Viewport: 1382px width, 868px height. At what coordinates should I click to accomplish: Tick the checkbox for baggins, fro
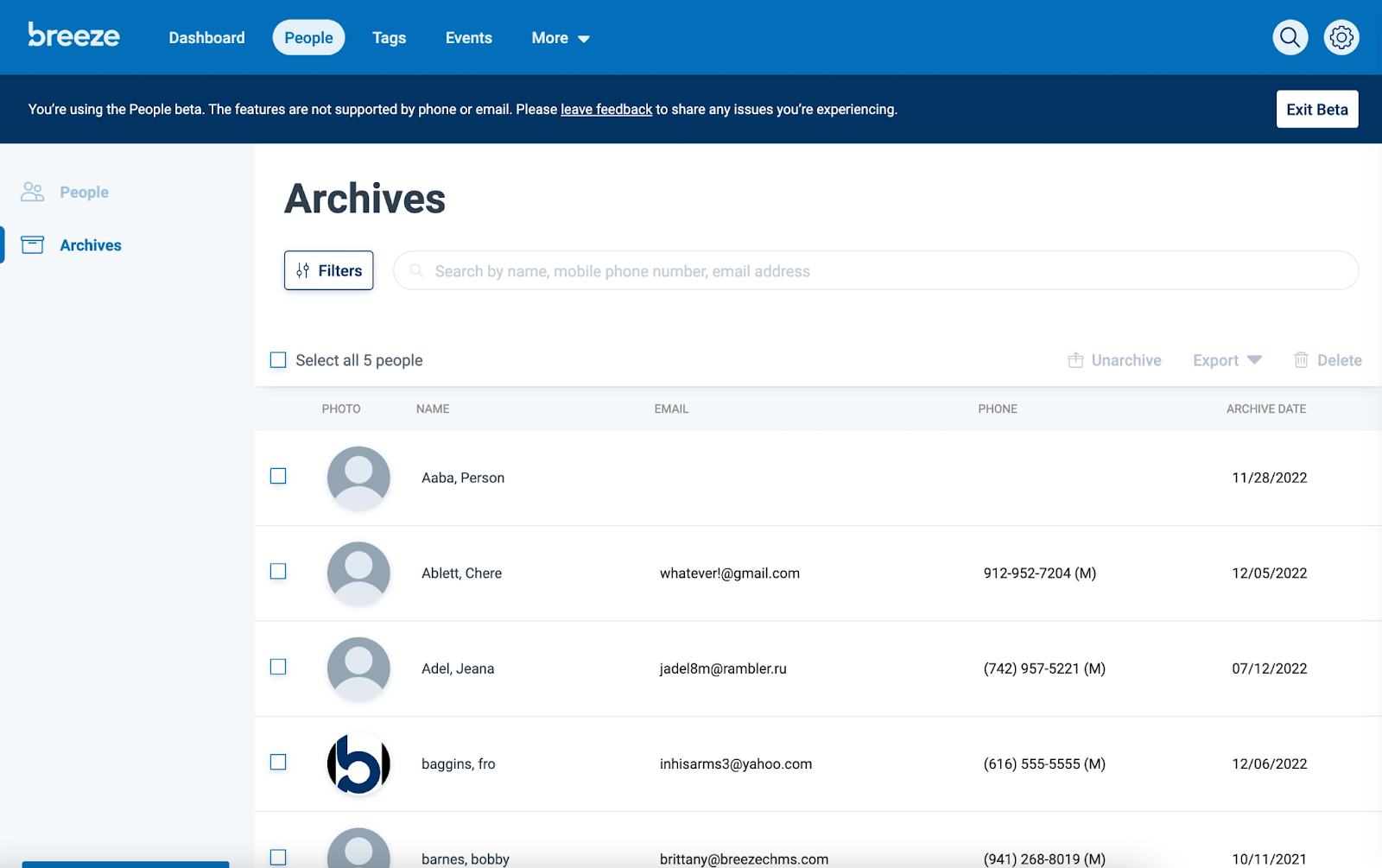(278, 762)
